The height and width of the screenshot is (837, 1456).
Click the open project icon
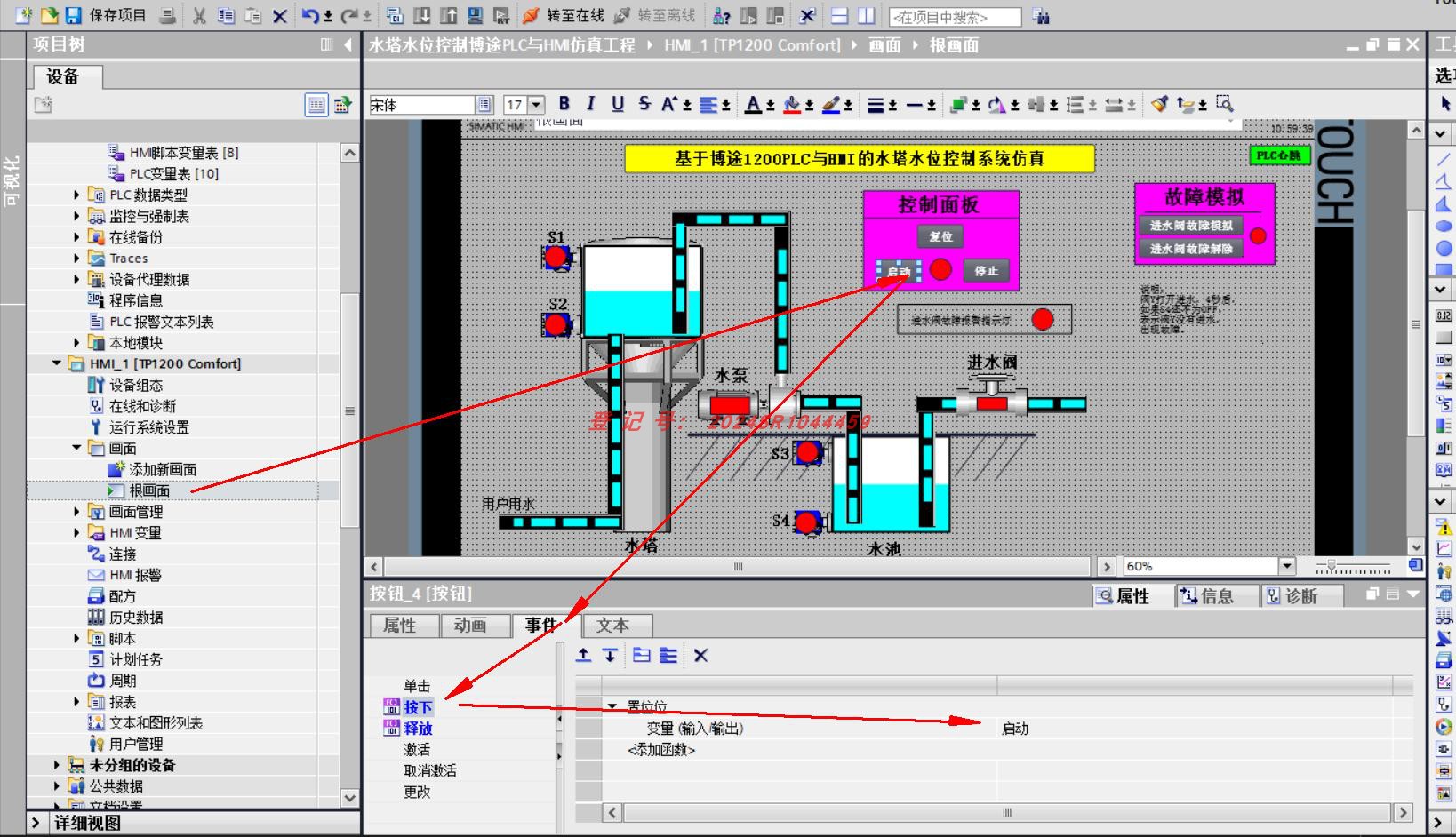50,15
